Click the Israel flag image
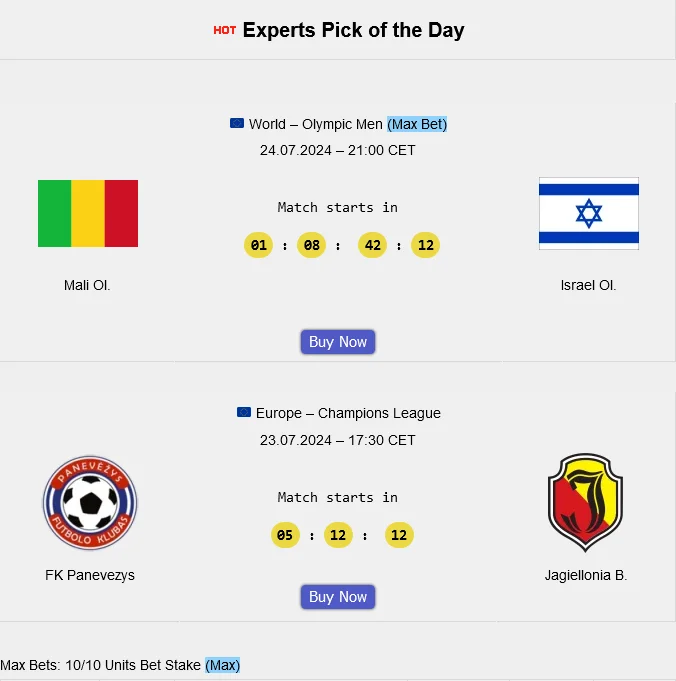 tap(589, 213)
